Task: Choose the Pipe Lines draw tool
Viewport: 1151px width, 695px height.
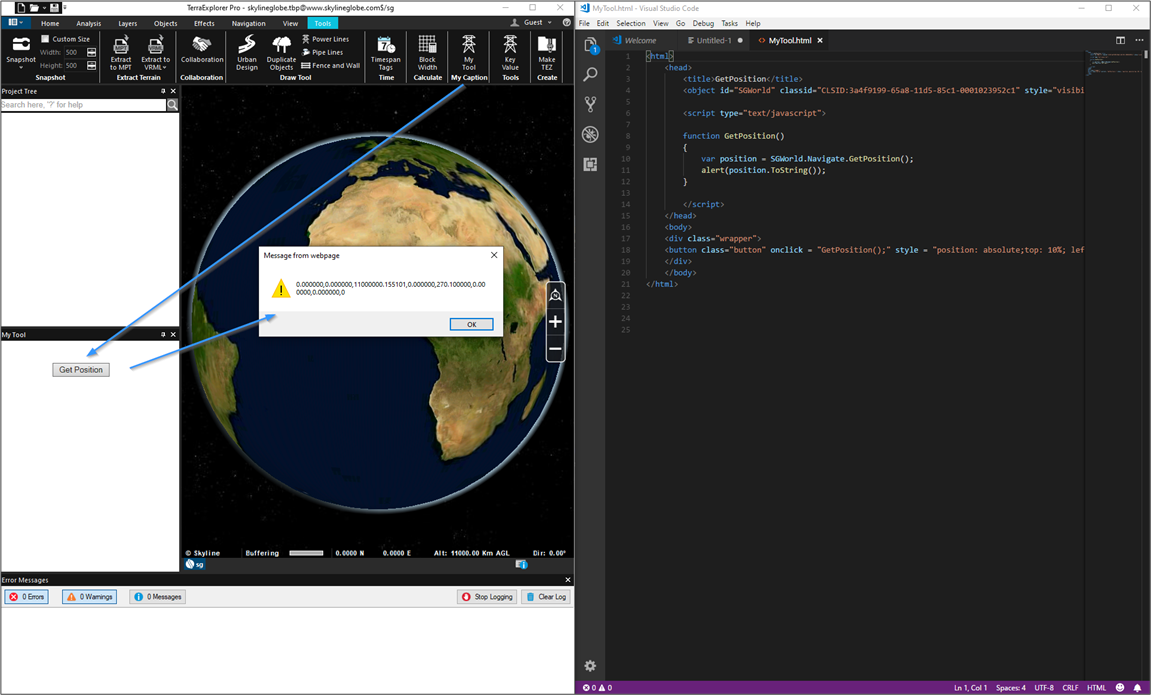Action: pyautogui.click(x=322, y=52)
